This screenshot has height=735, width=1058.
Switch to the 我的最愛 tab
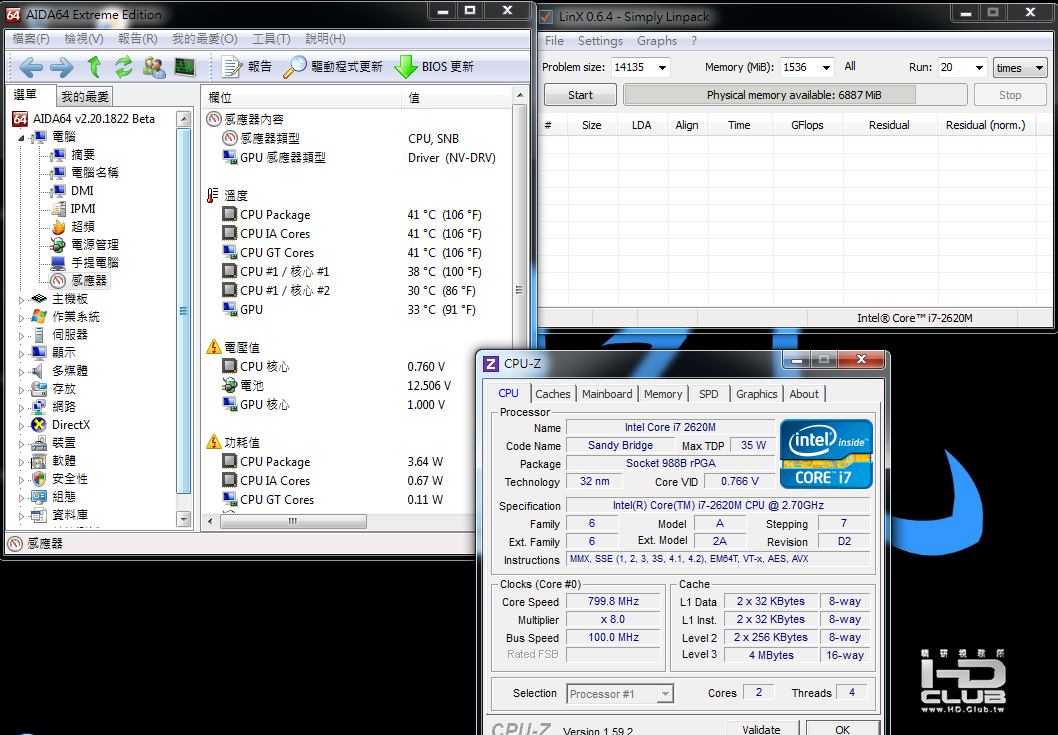coord(84,97)
